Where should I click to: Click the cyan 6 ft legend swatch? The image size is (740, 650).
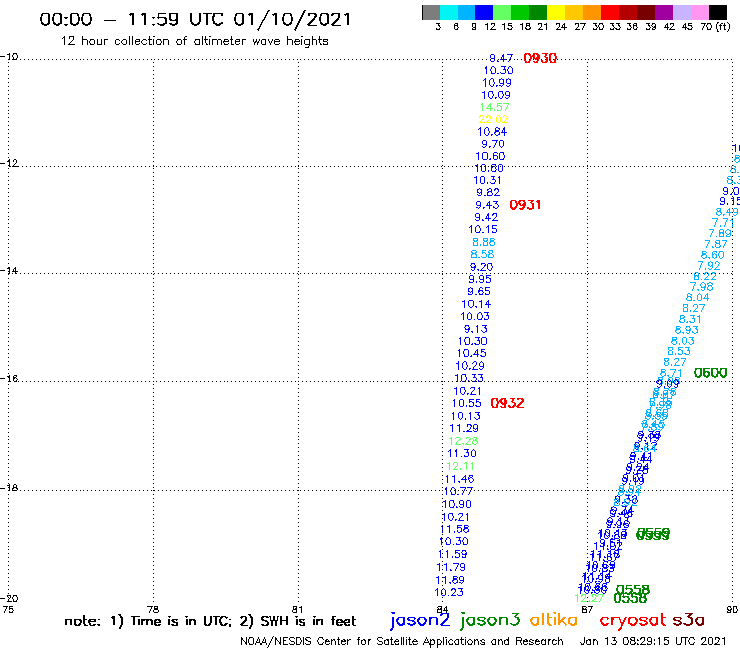[x=448, y=12]
